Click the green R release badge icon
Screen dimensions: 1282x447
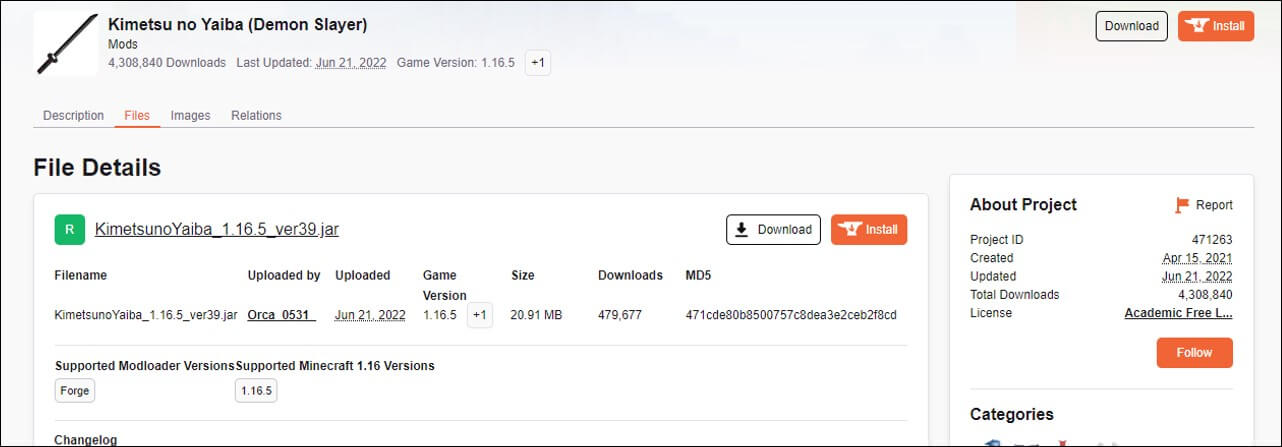click(x=69, y=229)
